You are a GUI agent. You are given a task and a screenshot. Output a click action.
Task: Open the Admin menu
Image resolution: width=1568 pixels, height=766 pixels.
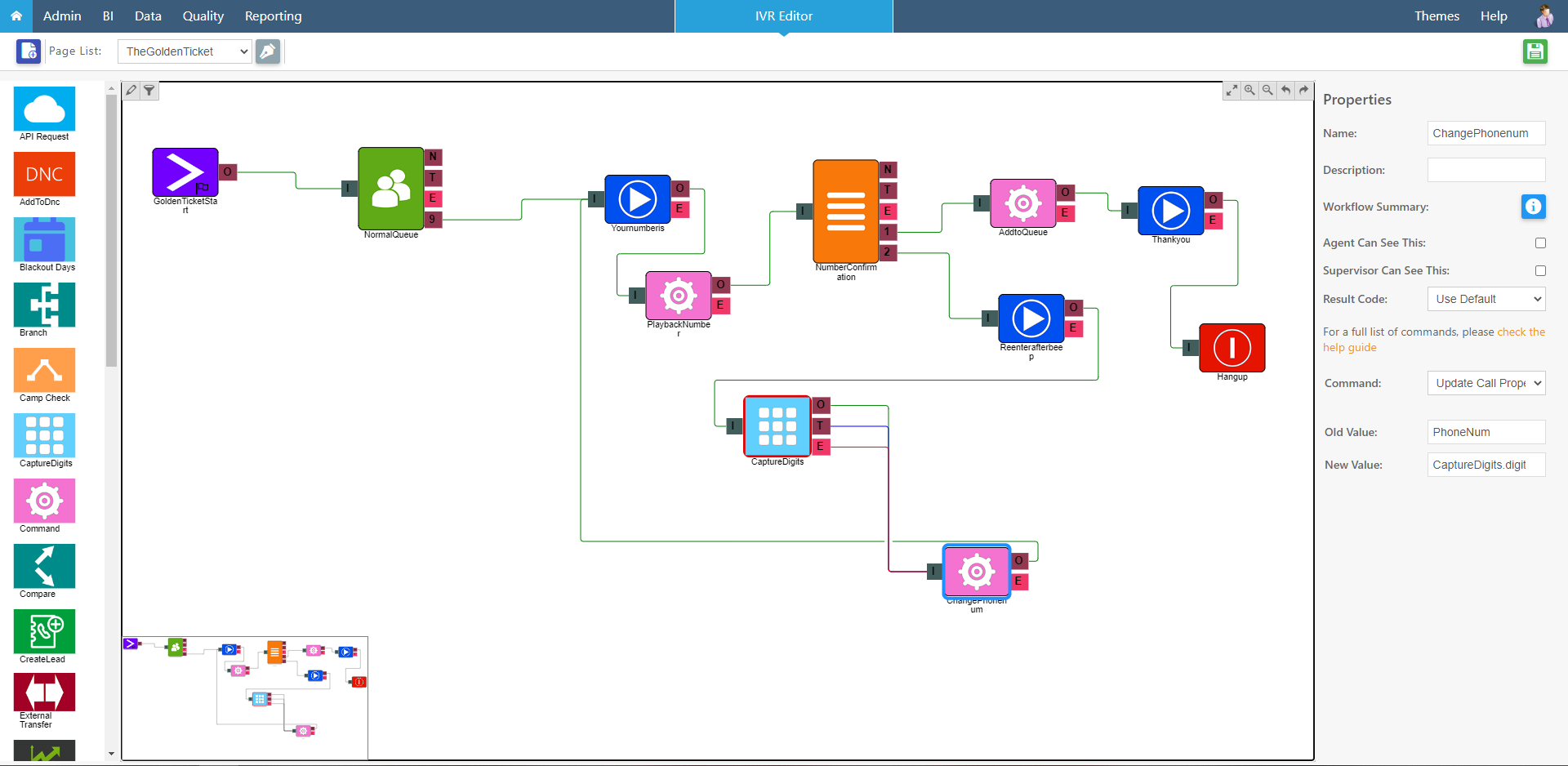(x=62, y=16)
